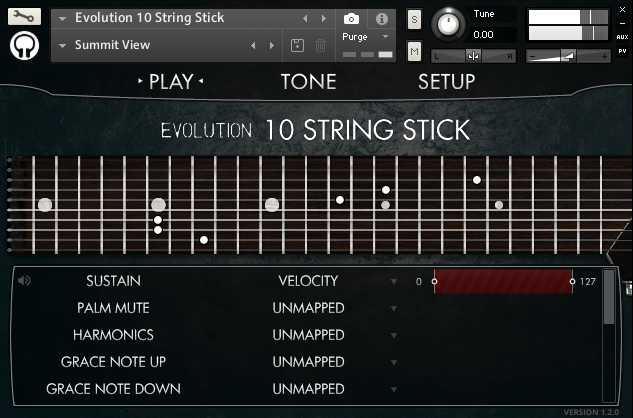Select the previous snapshot arrow

click(x=253, y=46)
